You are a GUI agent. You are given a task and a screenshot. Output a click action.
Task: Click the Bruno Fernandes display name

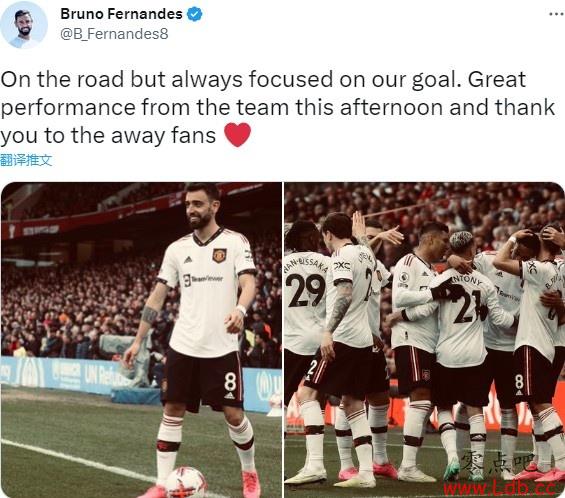tap(121, 14)
